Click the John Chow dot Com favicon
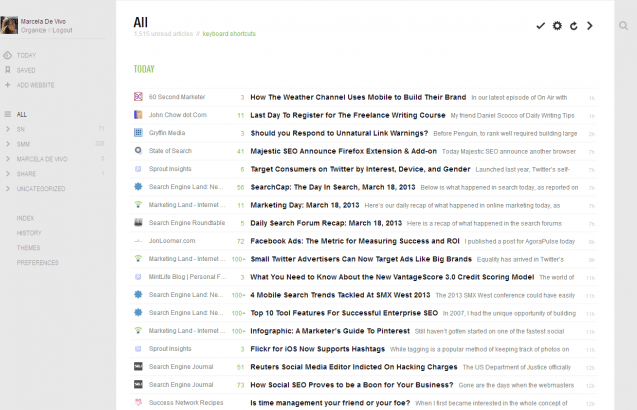The image size is (637, 410). pos(138,115)
